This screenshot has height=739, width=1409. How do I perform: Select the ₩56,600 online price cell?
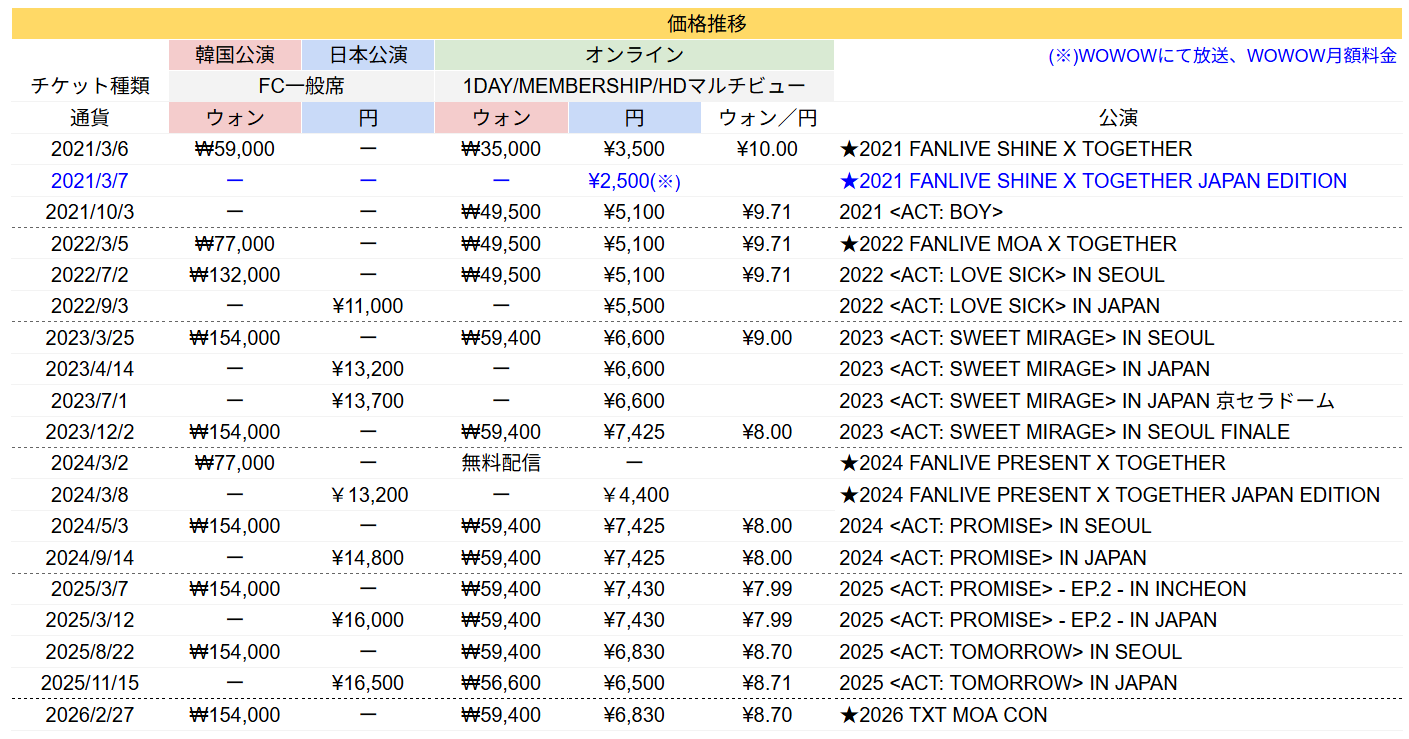coord(501,683)
